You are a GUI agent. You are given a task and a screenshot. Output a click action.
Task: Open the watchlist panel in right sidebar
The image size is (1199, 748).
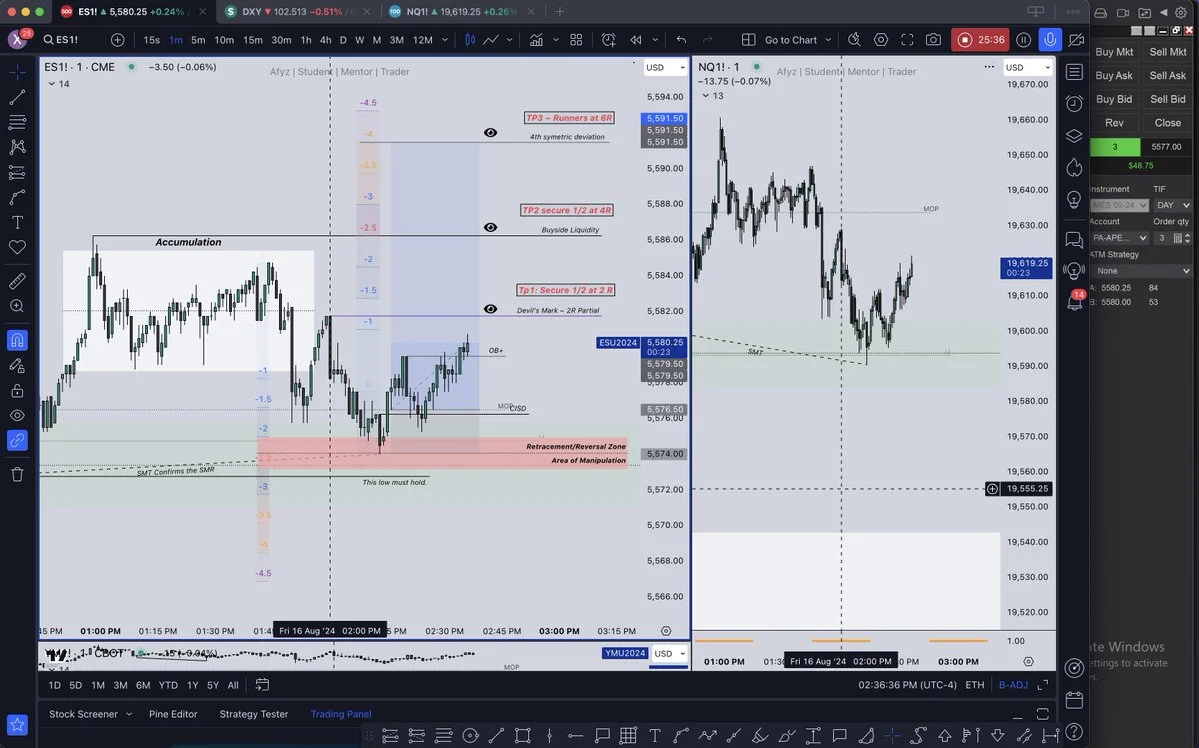(x=1074, y=72)
